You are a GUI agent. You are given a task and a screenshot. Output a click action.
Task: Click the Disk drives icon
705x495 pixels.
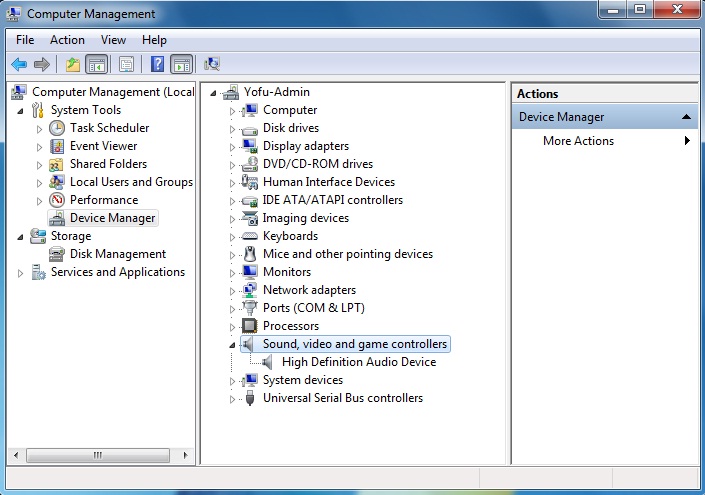(250, 129)
